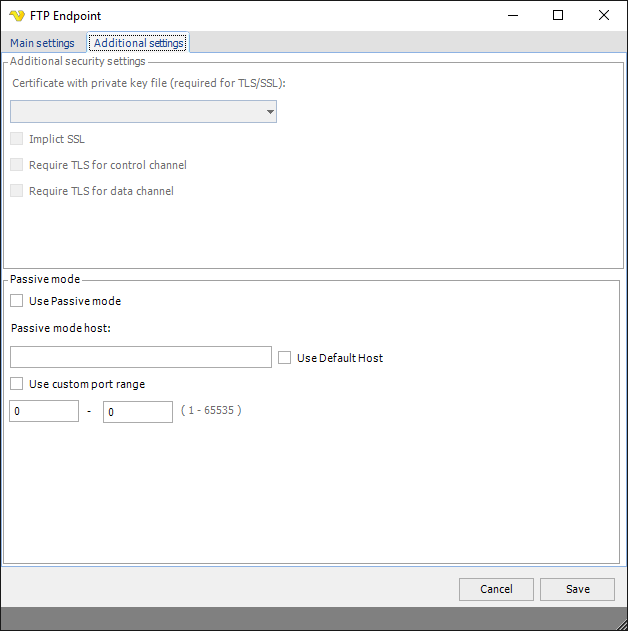Image resolution: width=628 pixels, height=631 pixels.
Task: Click the FTP Endpoint app icon in title bar
Action: tap(16, 16)
